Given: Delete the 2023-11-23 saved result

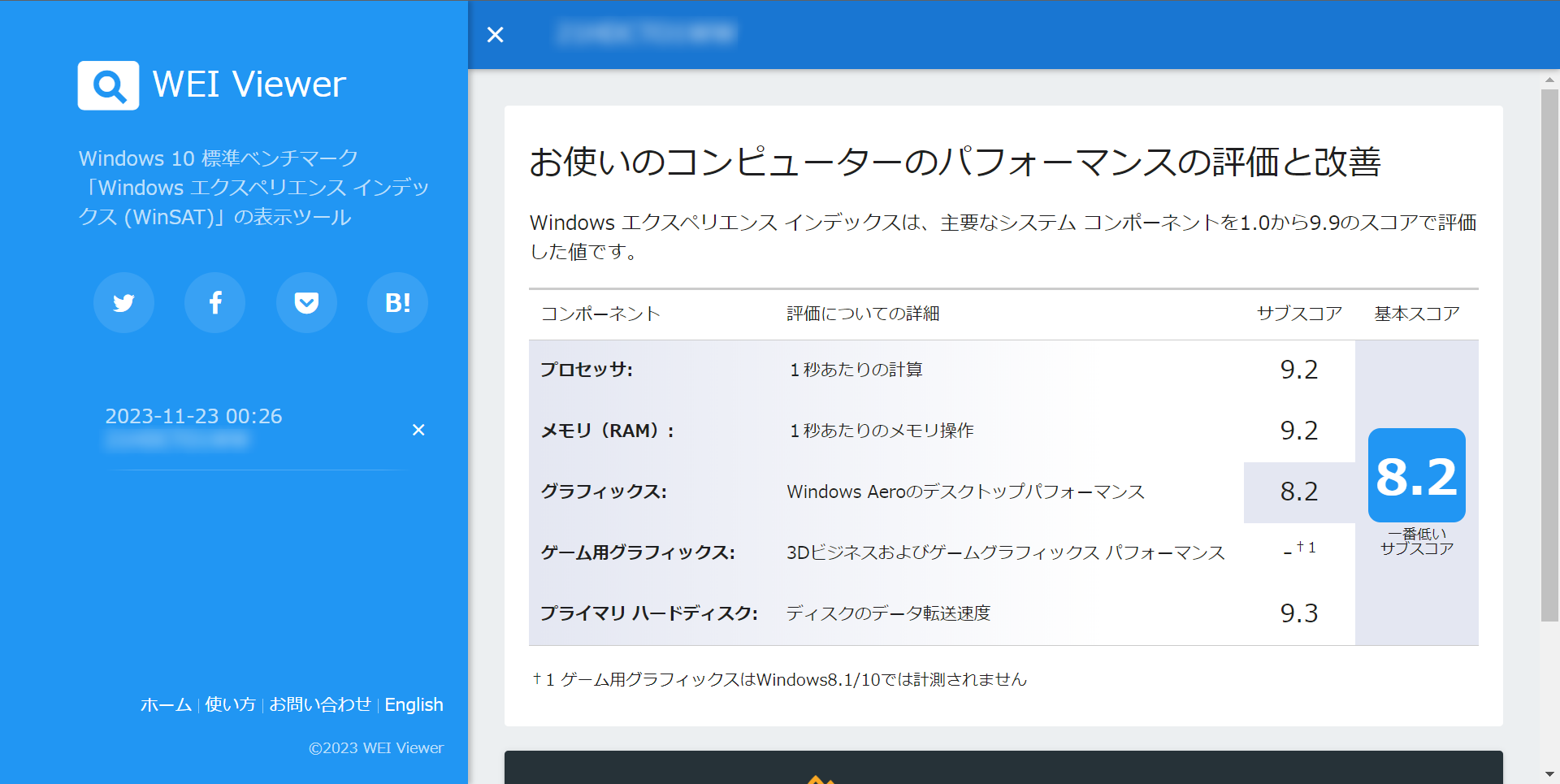Looking at the screenshot, I should 418,429.
